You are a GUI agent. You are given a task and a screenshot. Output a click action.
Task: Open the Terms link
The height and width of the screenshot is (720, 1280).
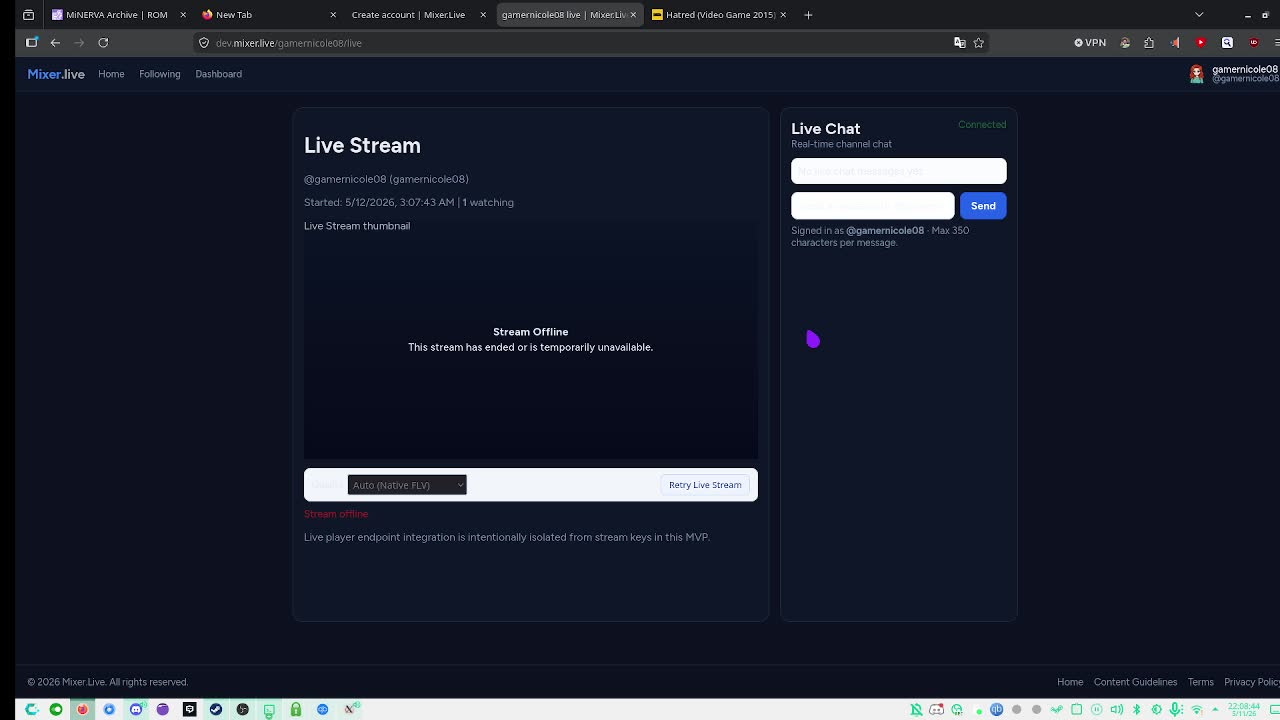tap(1200, 682)
